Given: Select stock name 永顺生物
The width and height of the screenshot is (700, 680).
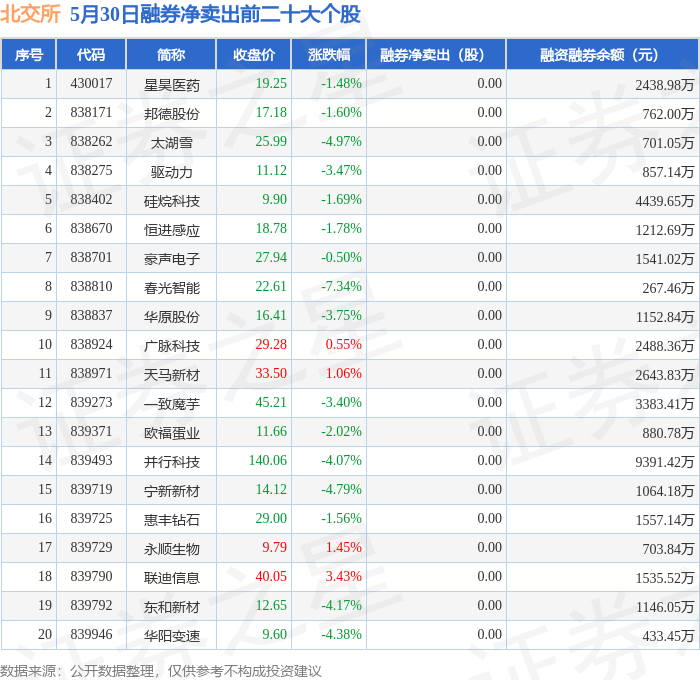Looking at the screenshot, I should pyautogui.click(x=171, y=549).
